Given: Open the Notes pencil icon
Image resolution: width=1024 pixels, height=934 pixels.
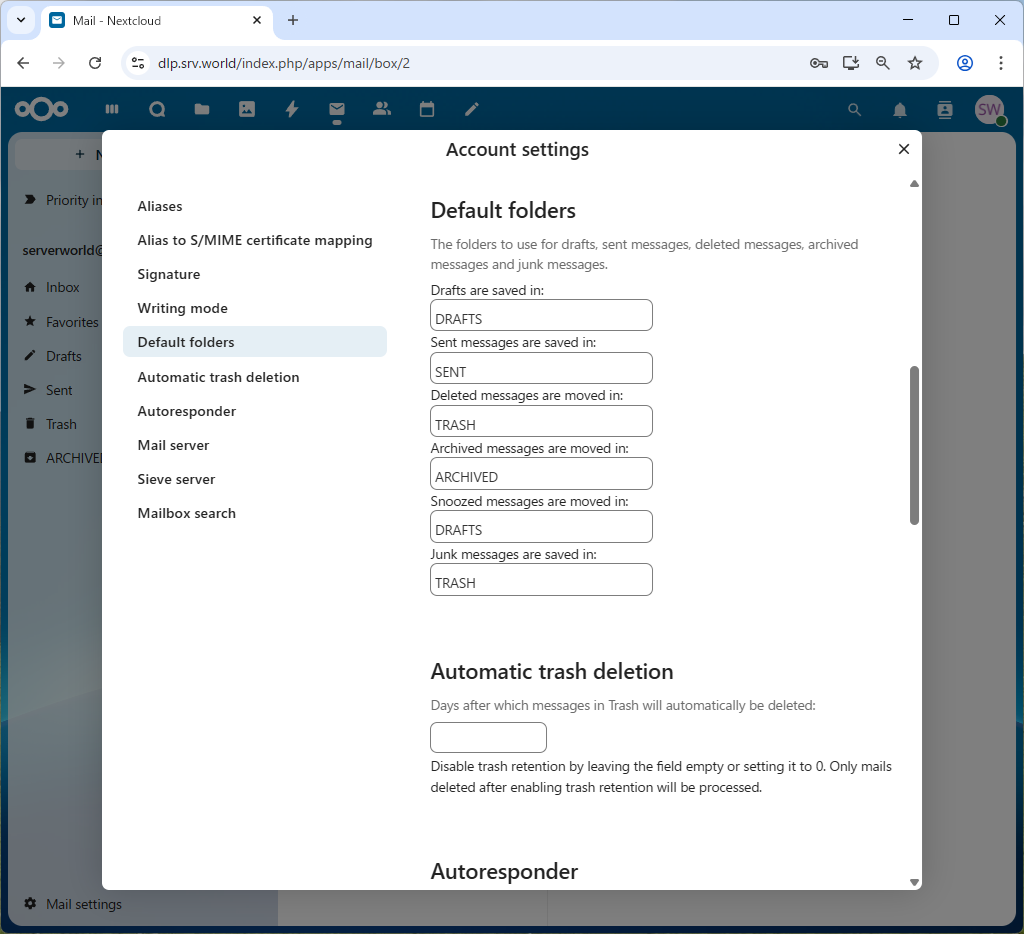Looking at the screenshot, I should click(x=471, y=109).
